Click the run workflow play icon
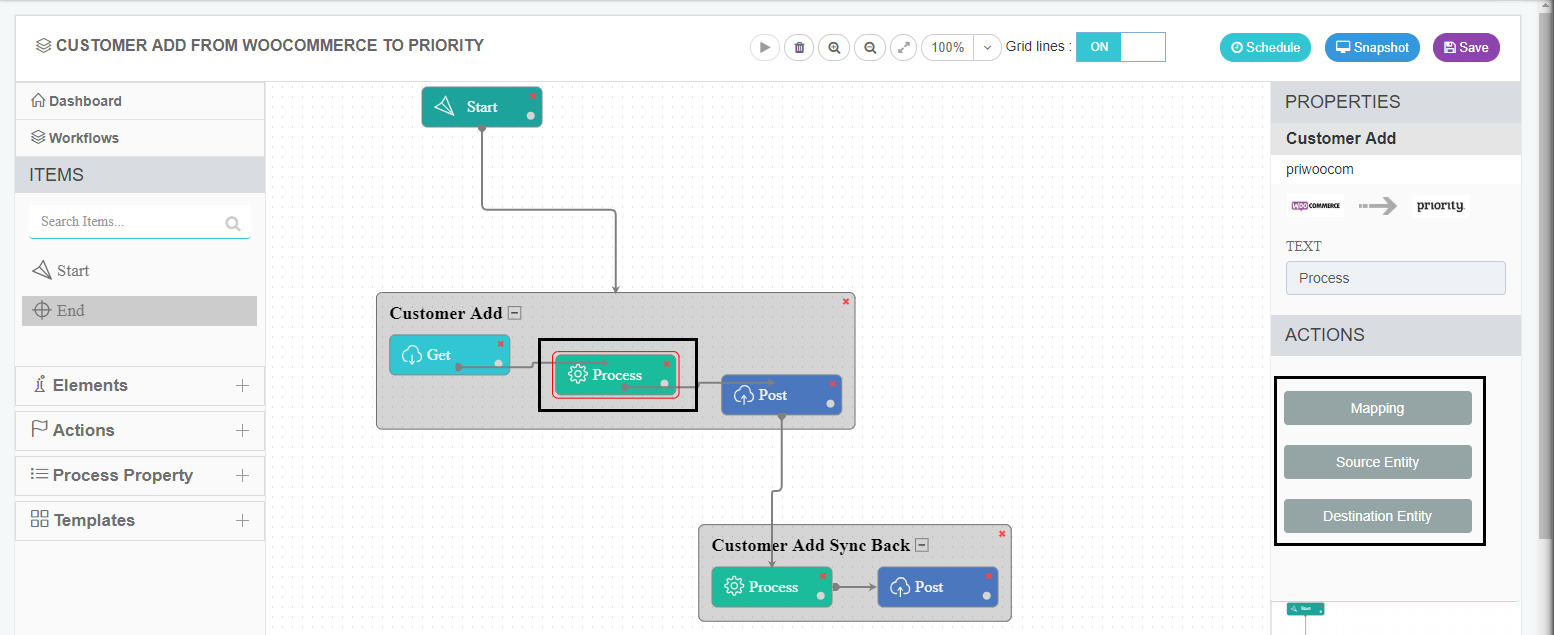The width and height of the screenshot is (1554, 635). pyautogui.click(x=764, y=47)
